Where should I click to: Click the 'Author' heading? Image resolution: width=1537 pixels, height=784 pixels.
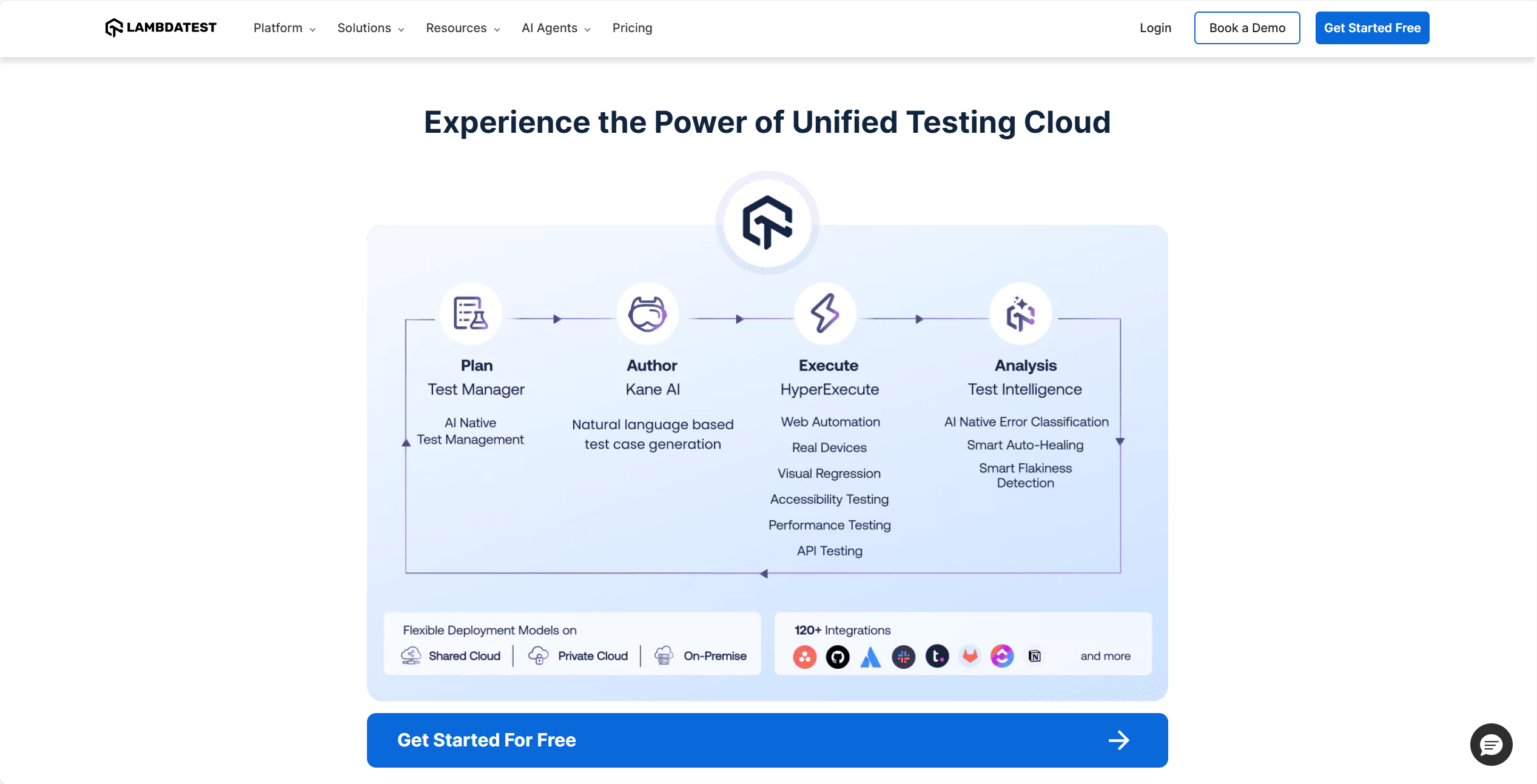(x=652, y=366)
